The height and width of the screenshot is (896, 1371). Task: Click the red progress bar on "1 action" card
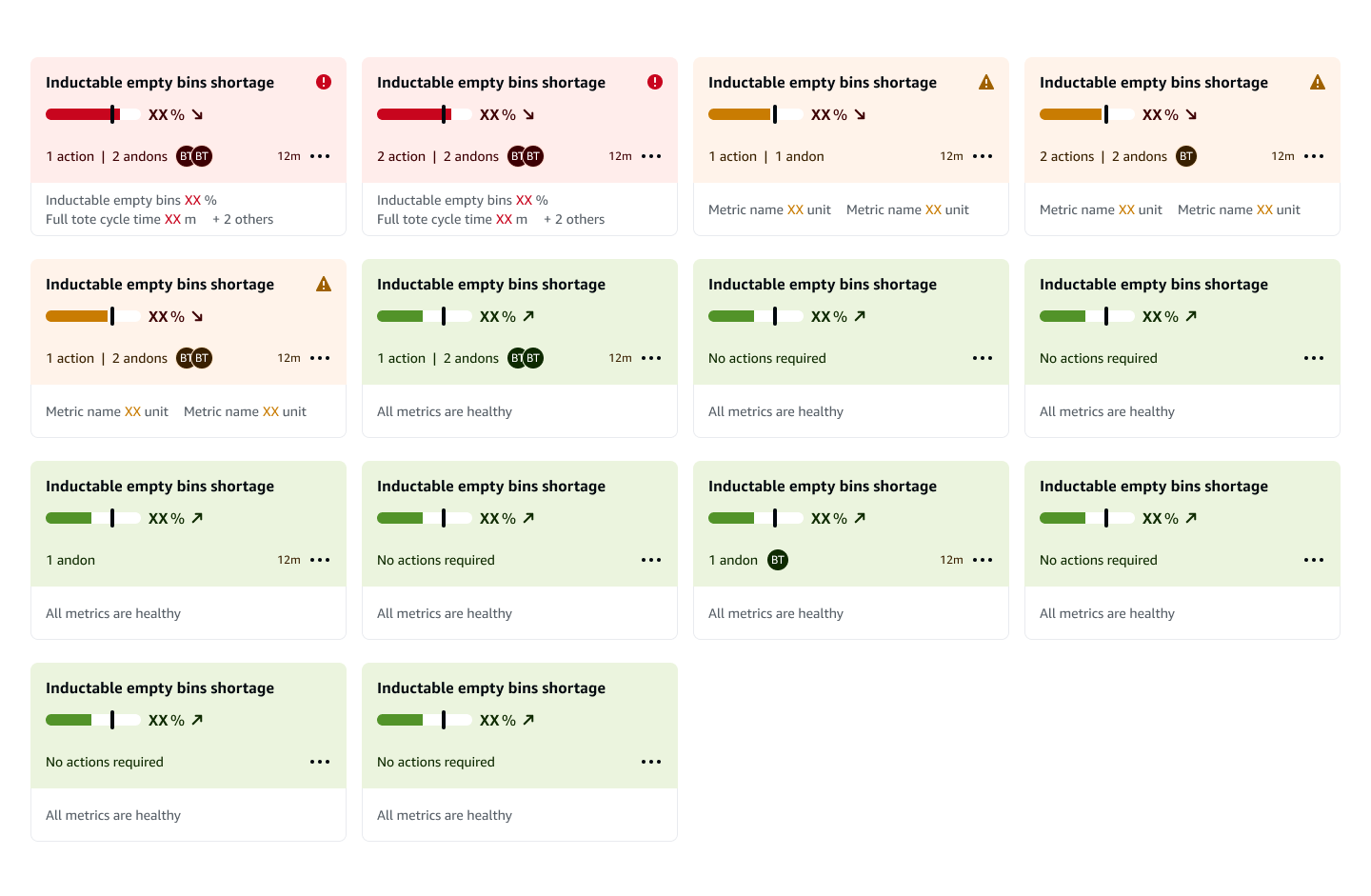coord(93,114)
